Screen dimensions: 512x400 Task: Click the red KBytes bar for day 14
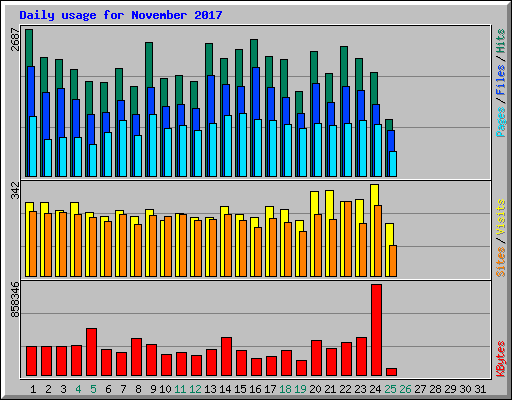[x=227, y=357]
